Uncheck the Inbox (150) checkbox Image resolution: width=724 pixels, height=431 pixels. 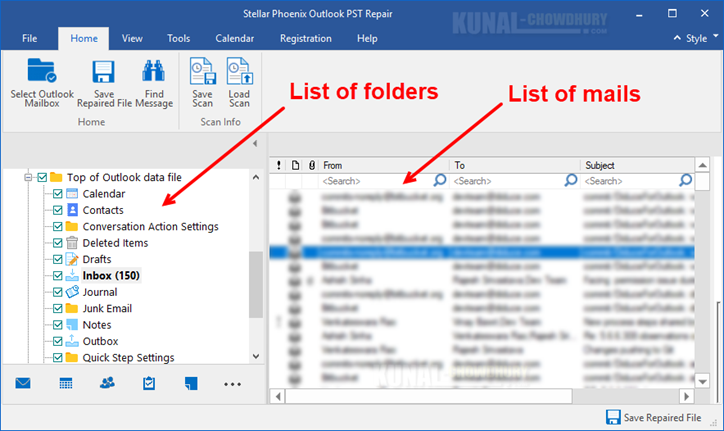(57, 276)
